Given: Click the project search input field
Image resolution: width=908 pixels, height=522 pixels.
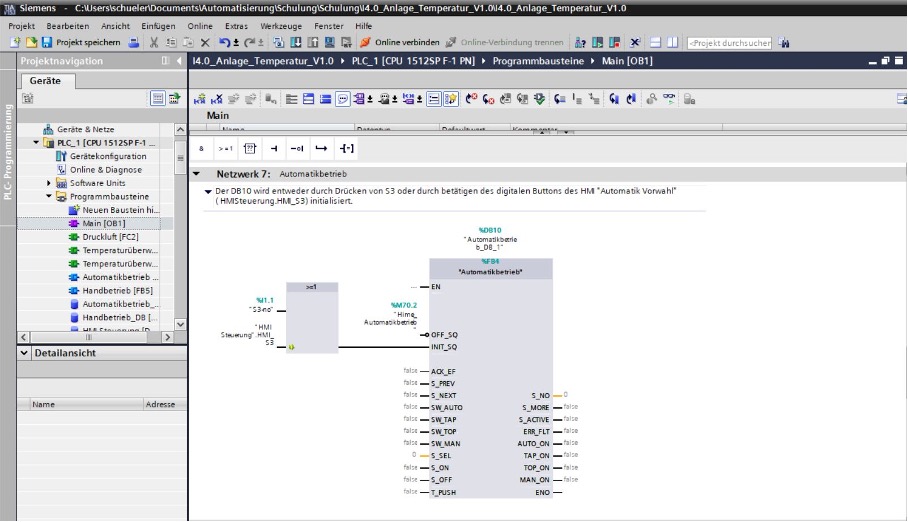Looking at the screenshot, I should [729, 43].
